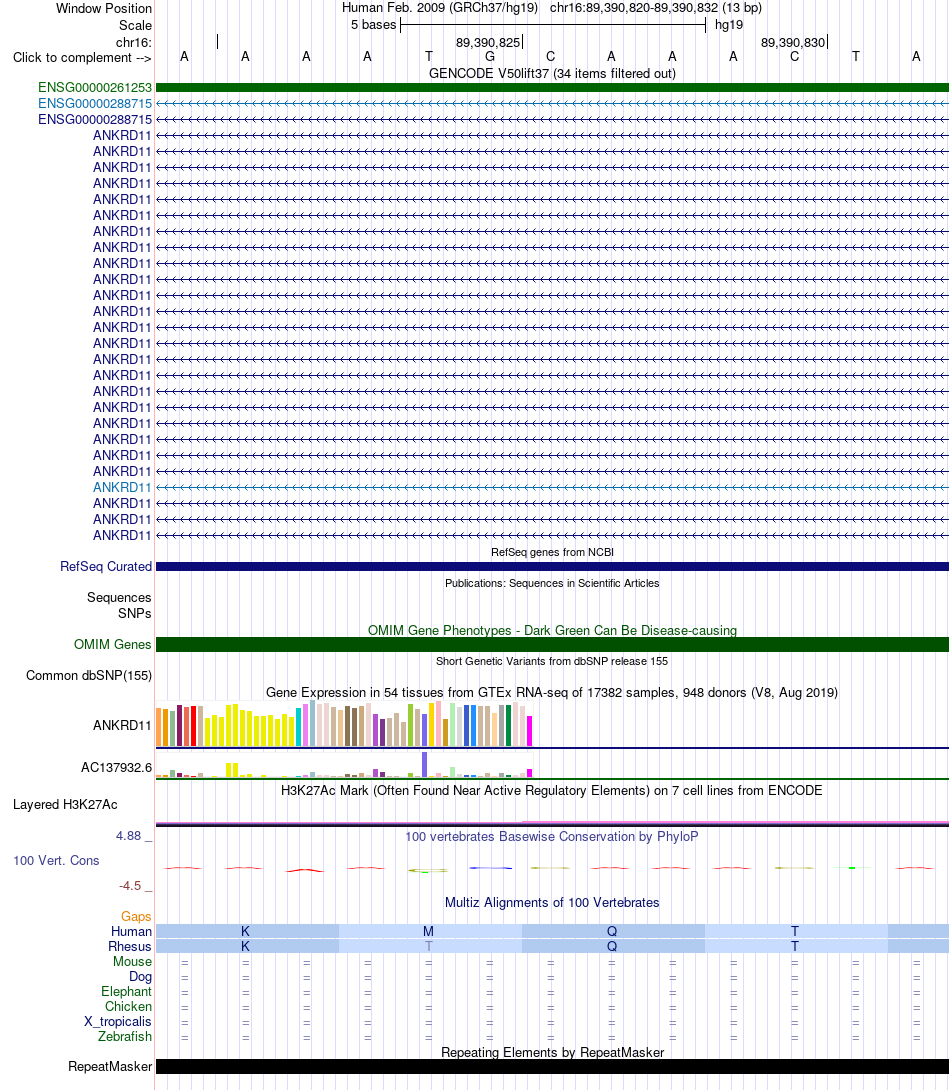The width and height of the screenshot is (950, 1090).
Task: Click the X_tropicalis alignment row label
Action: pyautogui.click(x=117, y=1021)
